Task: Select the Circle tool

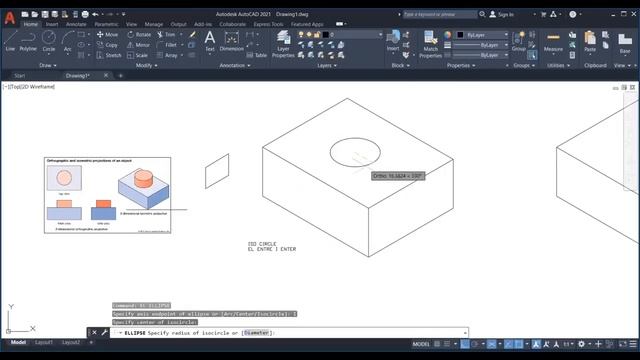Action: point(49,41)
